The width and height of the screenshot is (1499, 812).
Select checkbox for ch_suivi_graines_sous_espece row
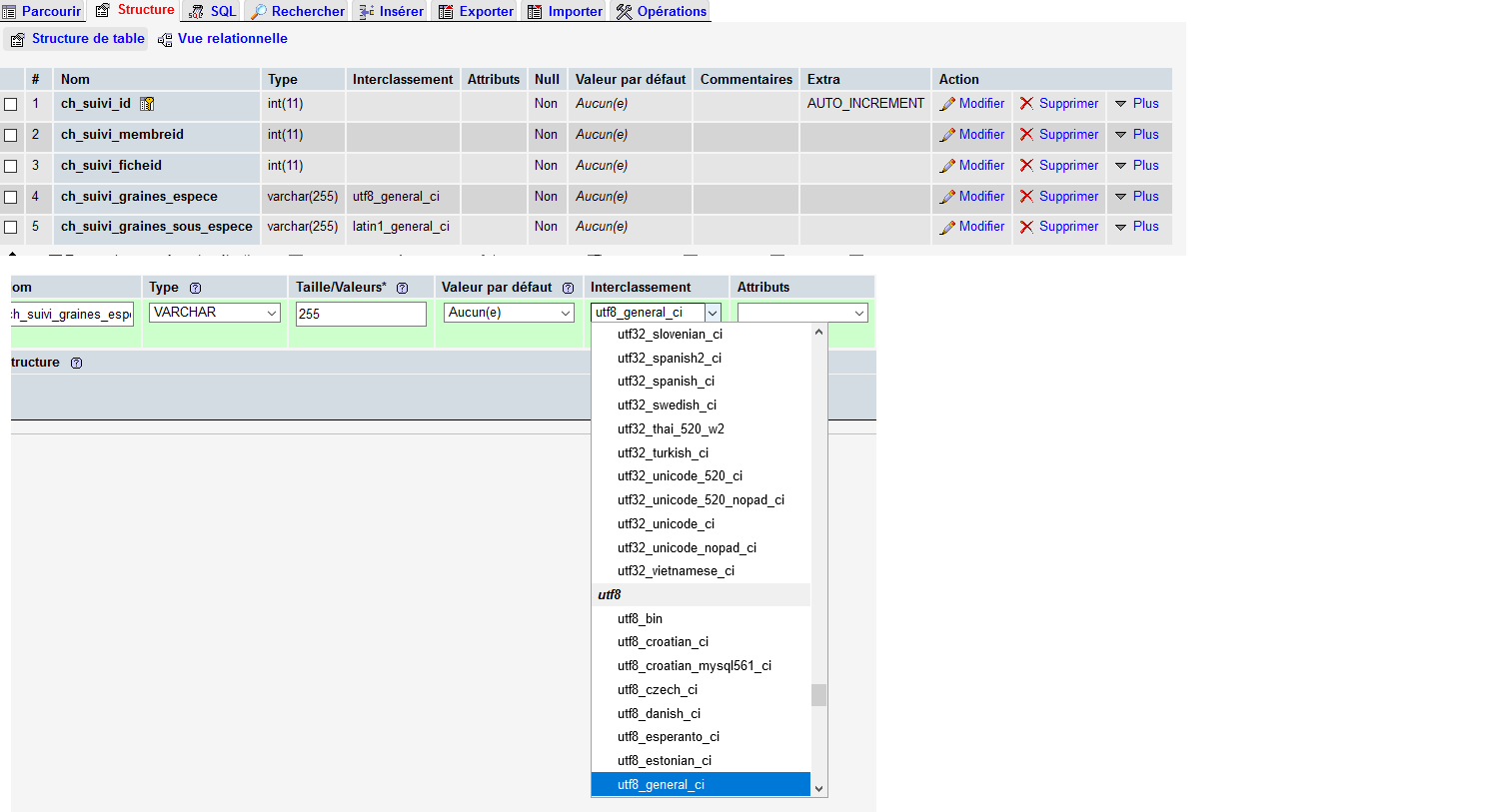click(x=11, y=228)
